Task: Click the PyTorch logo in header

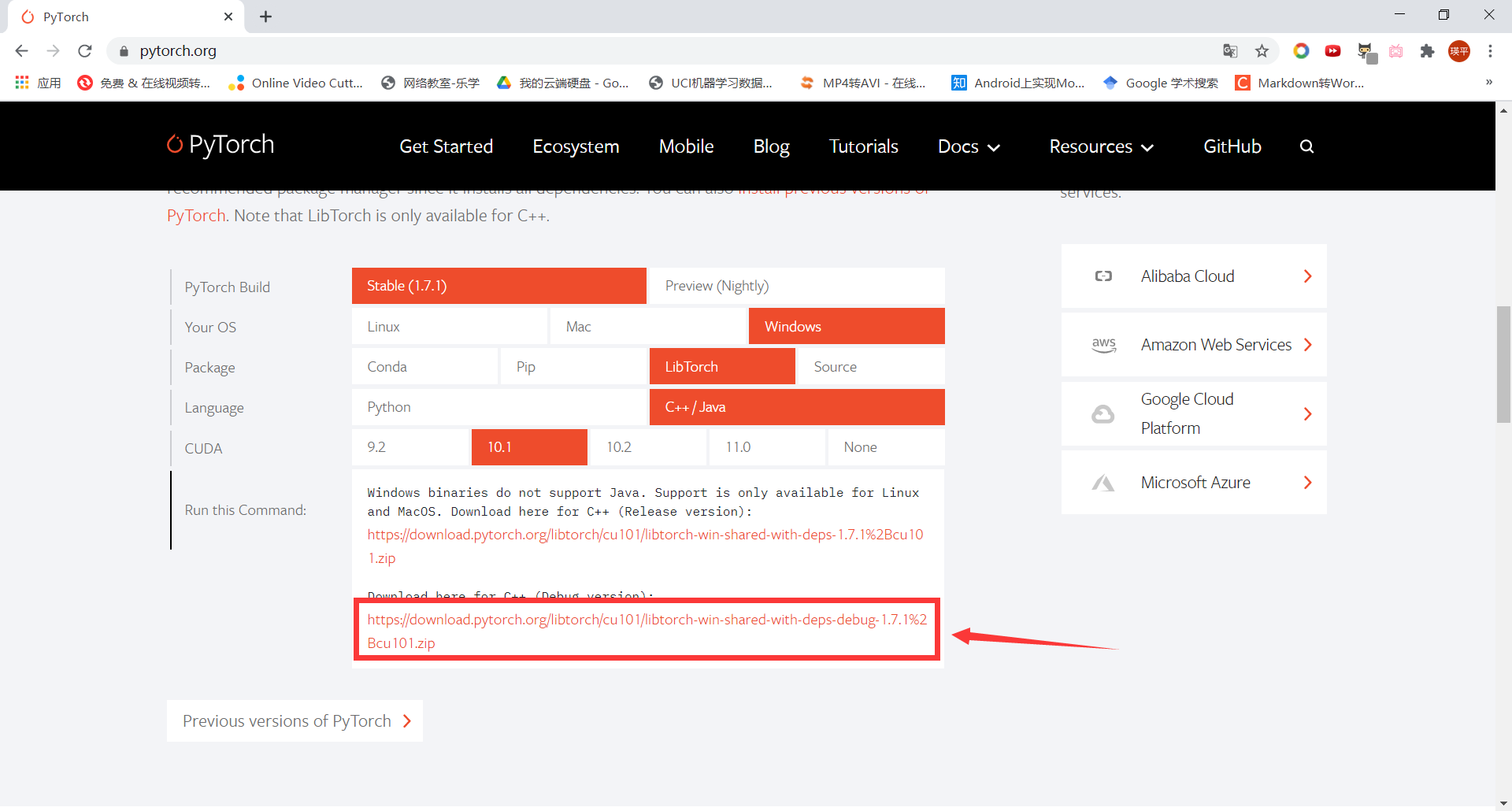Action: (x=220, y=145)
